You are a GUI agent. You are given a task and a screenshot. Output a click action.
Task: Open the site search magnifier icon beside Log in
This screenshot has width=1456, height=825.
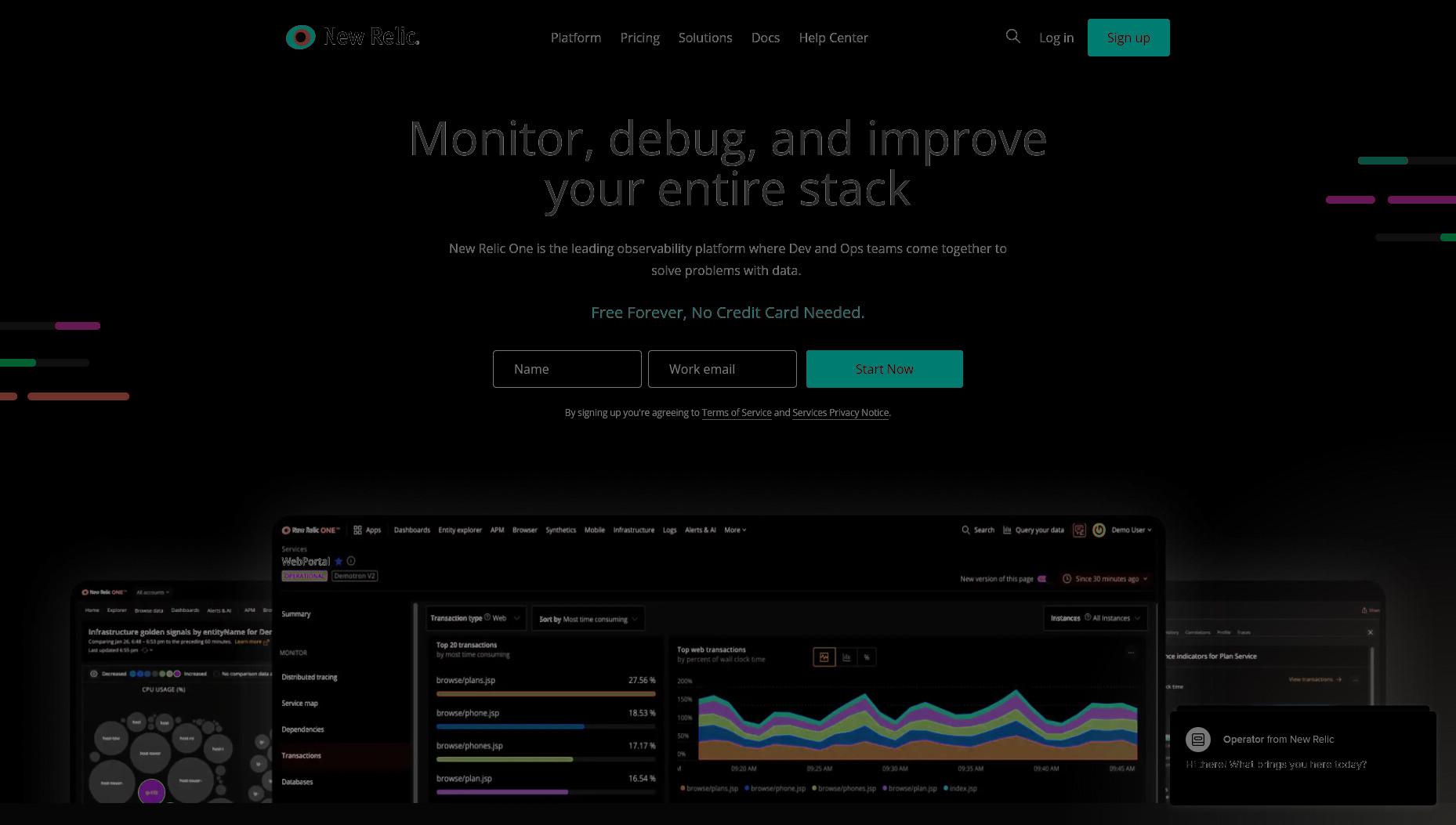pyautogui.click(x=1013, y=36)
